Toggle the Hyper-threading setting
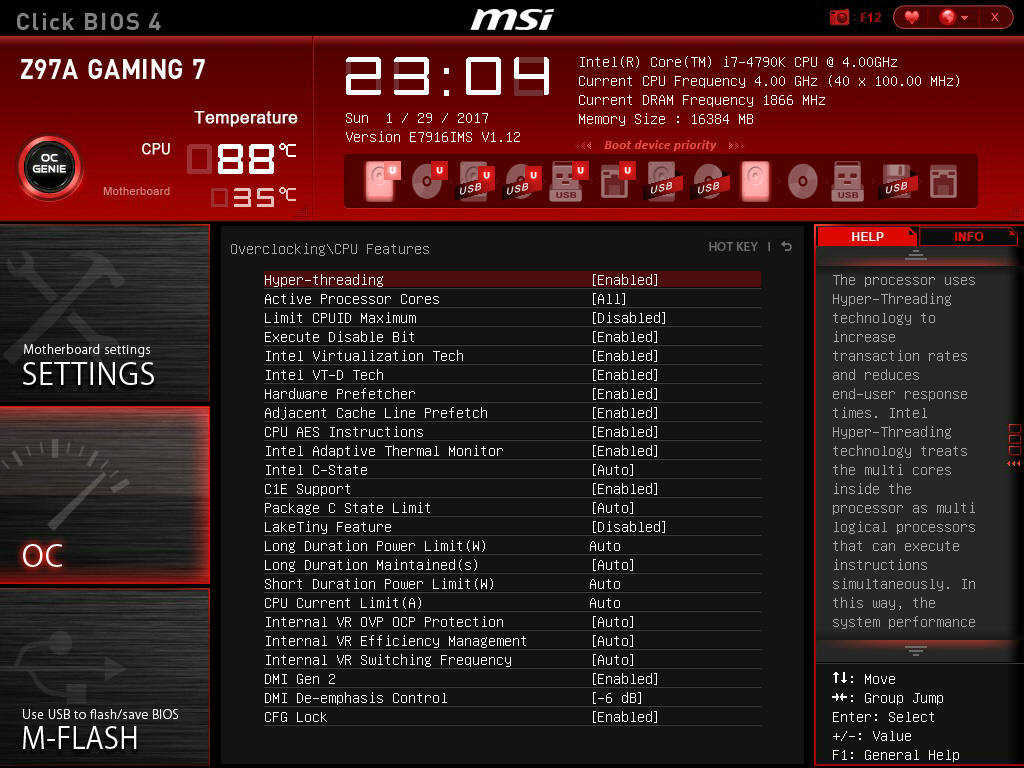The height and width of the screenshot is (768, 1024). (x=512, y=280)
